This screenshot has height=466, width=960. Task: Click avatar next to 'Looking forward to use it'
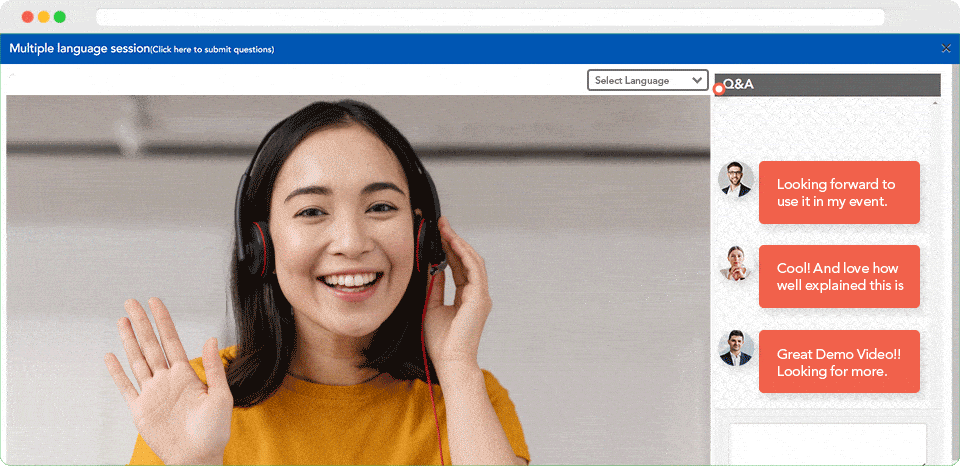[x=736, y=179]
